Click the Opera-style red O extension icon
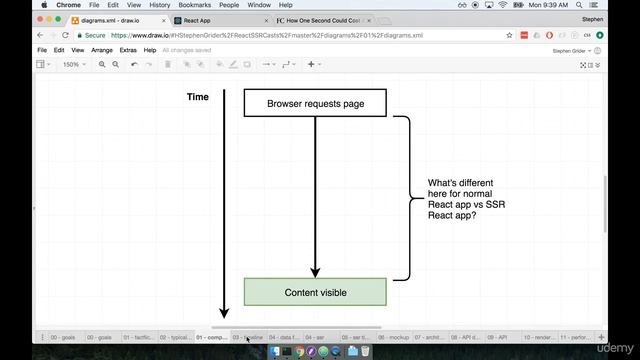 pos(549,36)
